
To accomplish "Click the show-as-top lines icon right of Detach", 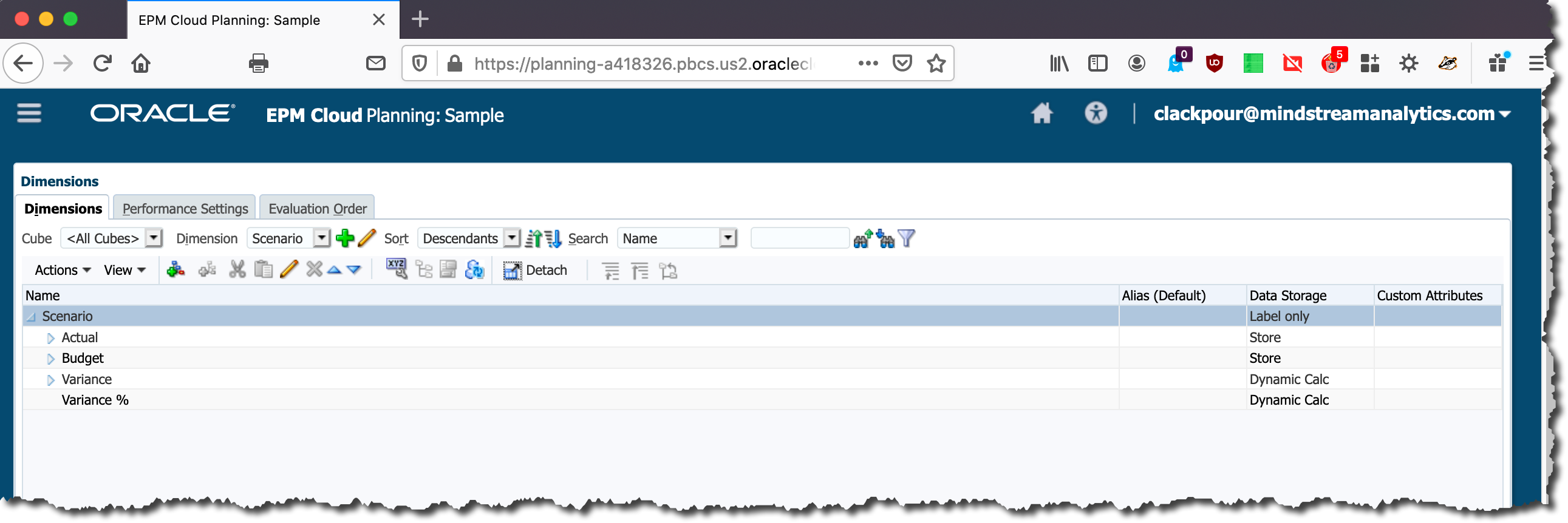I will (x=639, y=271).
